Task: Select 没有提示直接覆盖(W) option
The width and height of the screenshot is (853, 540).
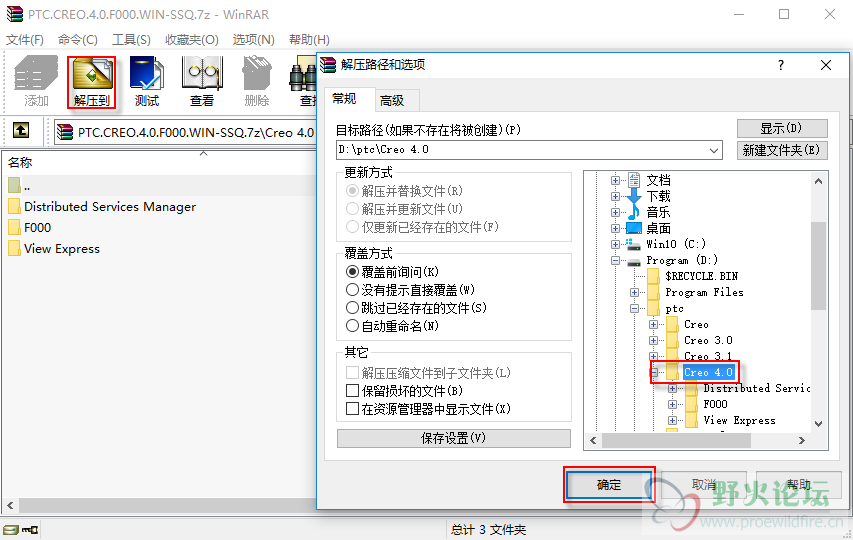Action: [353, 290]
